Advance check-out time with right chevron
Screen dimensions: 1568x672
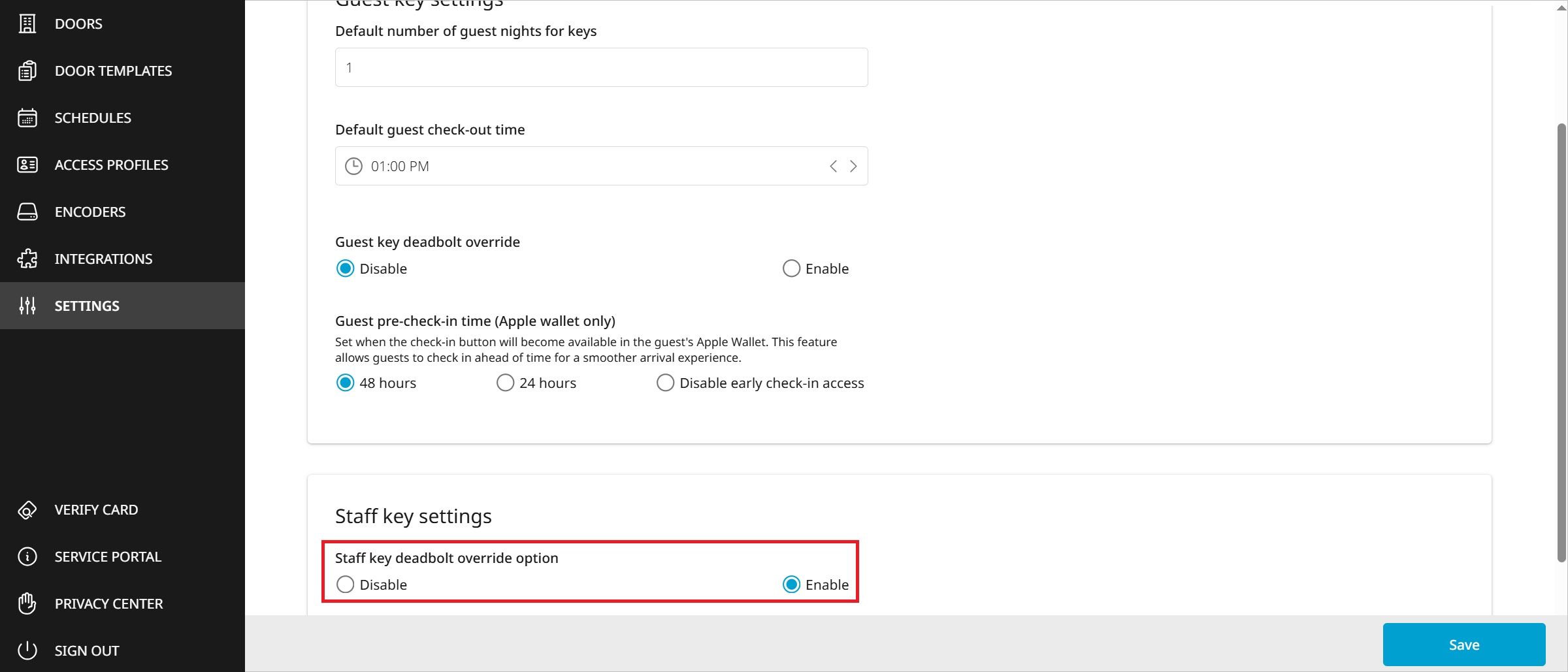[x=853, y=167]
